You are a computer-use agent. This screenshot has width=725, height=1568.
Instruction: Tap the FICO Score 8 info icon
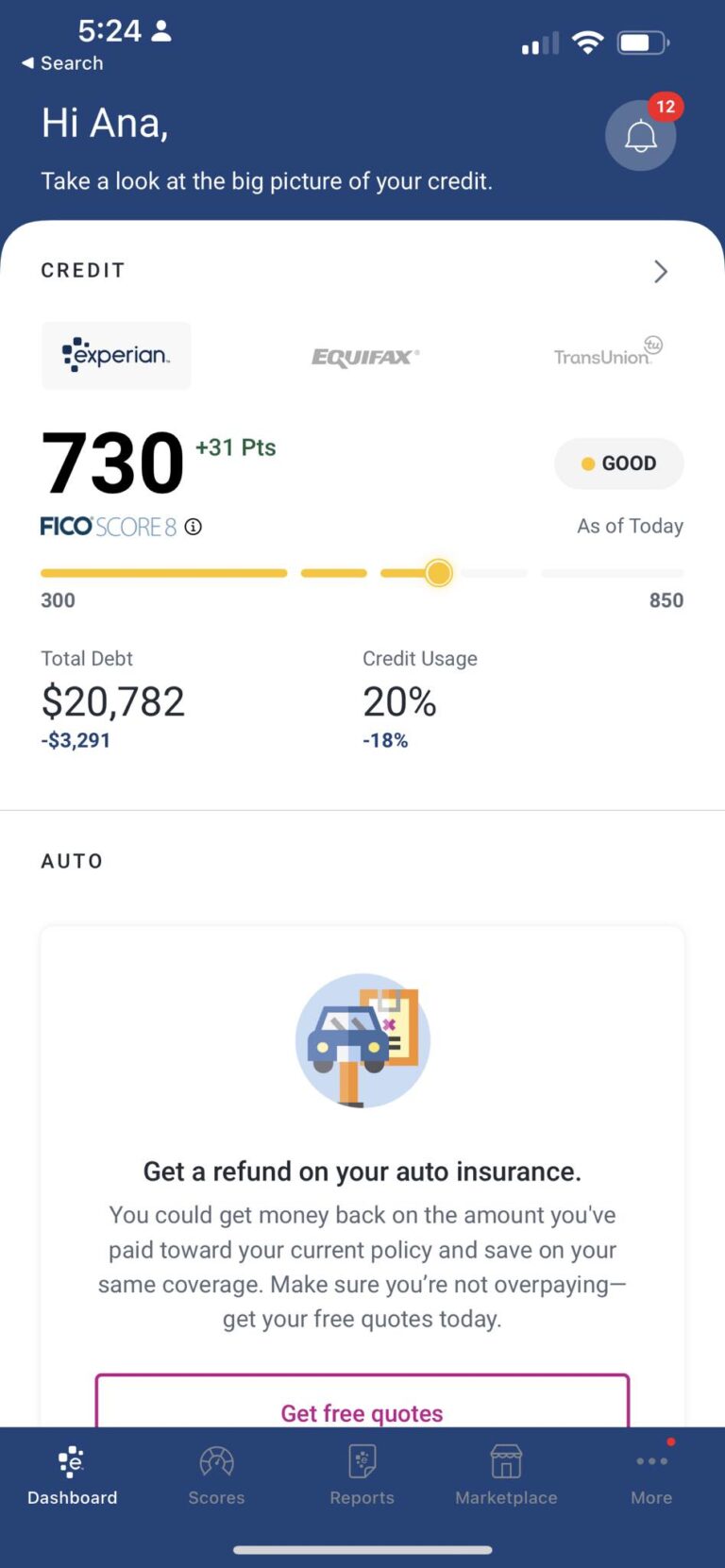(194, 527)
